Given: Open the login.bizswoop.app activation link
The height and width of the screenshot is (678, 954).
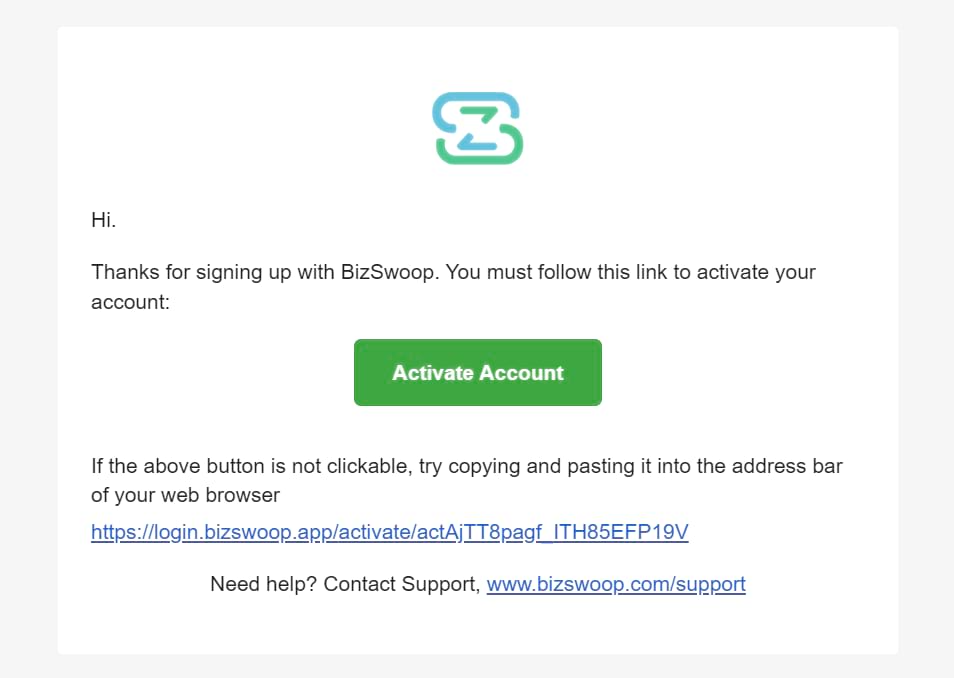Looking at the screenshot, I should tap(389, 532).
